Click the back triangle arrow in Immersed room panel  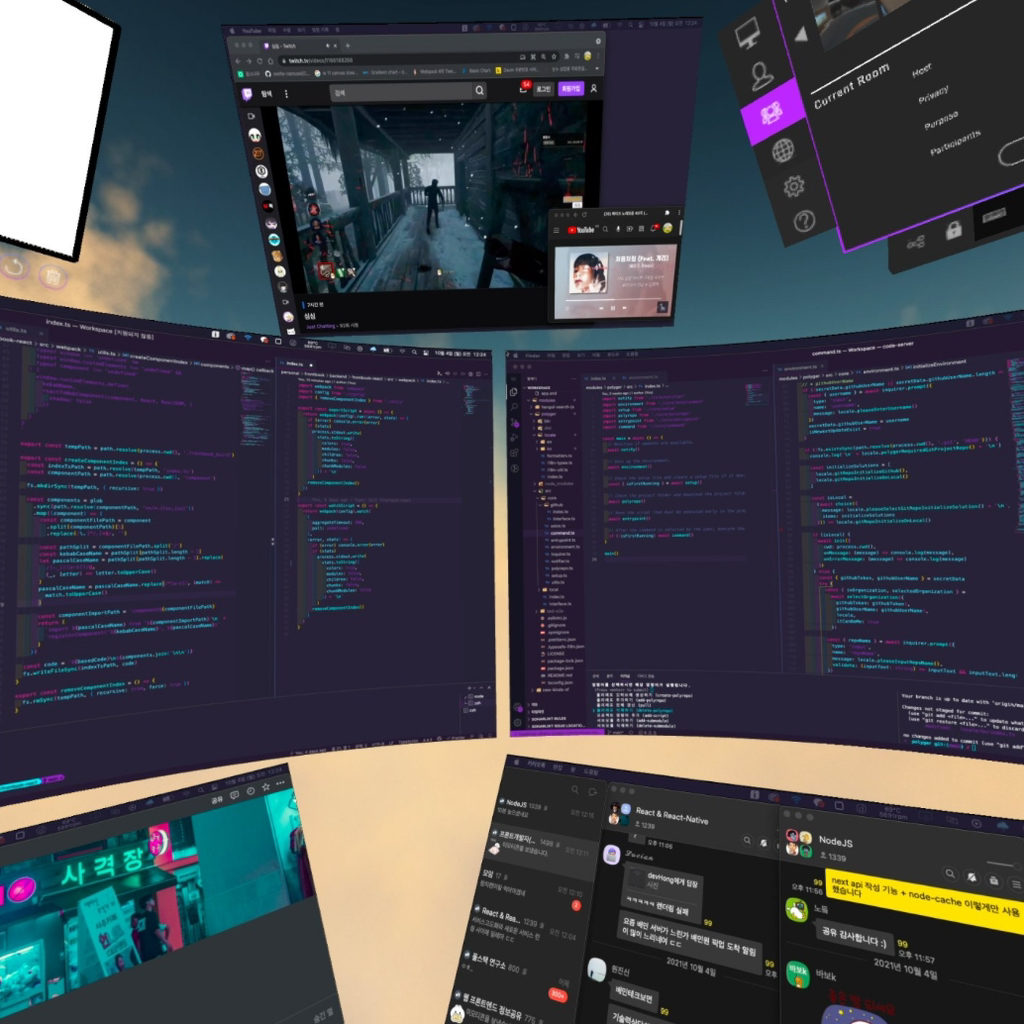point(801,34)
